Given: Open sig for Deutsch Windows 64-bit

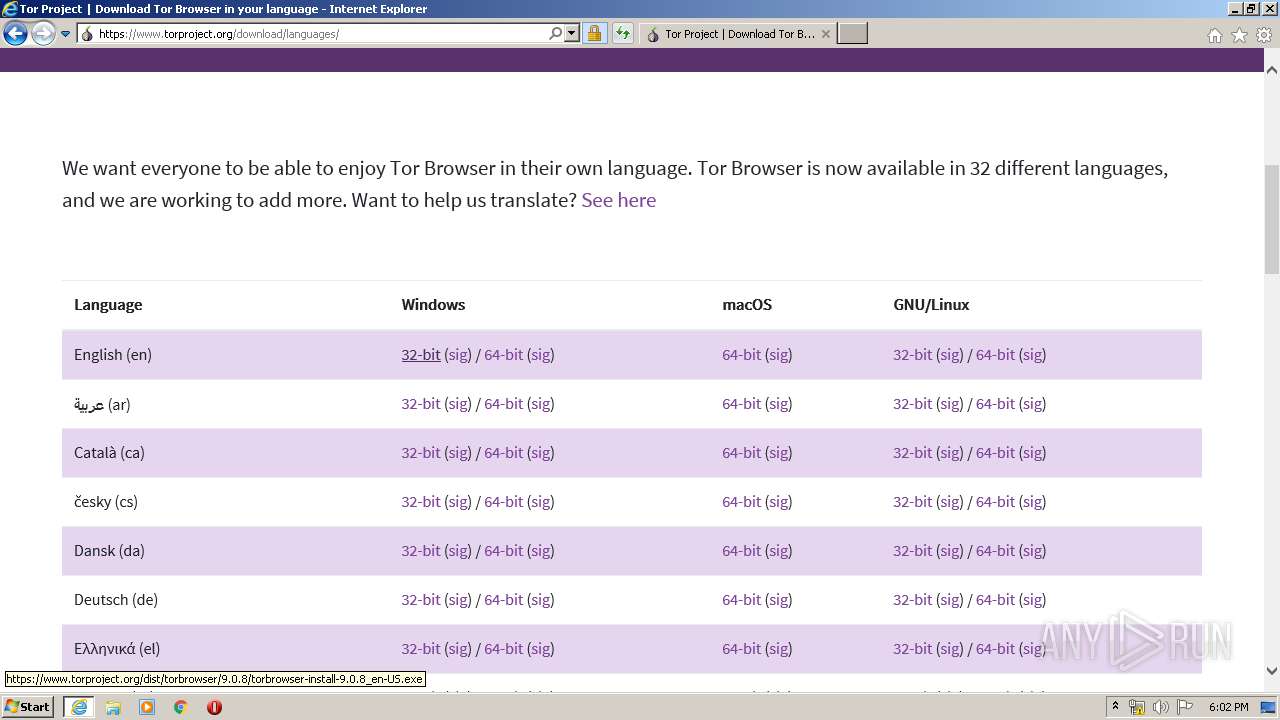Looking at the screenshot, I should pyautogui.click(x=541, y=599).
